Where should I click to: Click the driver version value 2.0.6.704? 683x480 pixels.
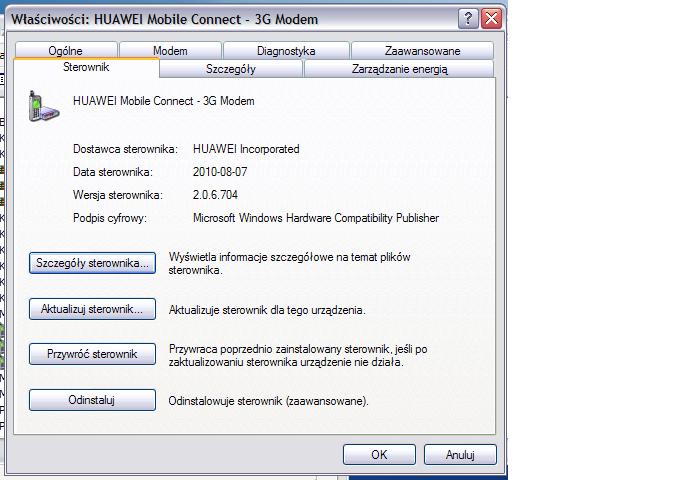pyautogui.click(x=215, y=194)
